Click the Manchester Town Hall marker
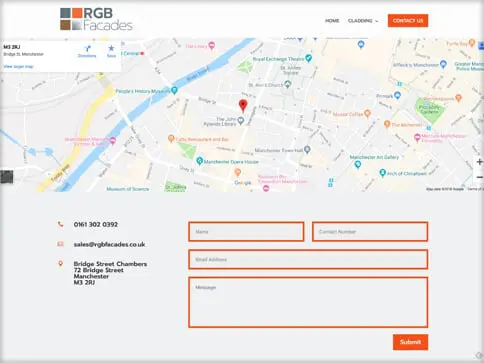Screen dimensions: 484x363 (x=307, y=150)
